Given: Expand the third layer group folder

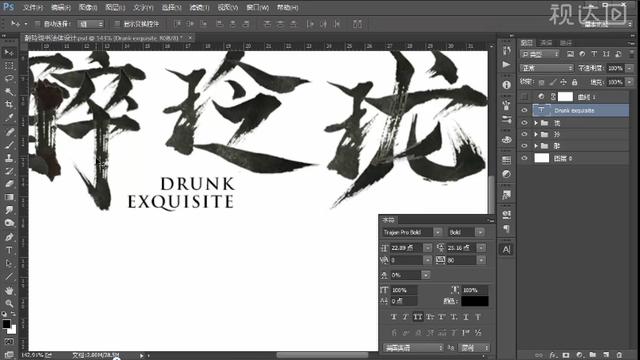Looking at the screenshot, I should coord(536,146).
